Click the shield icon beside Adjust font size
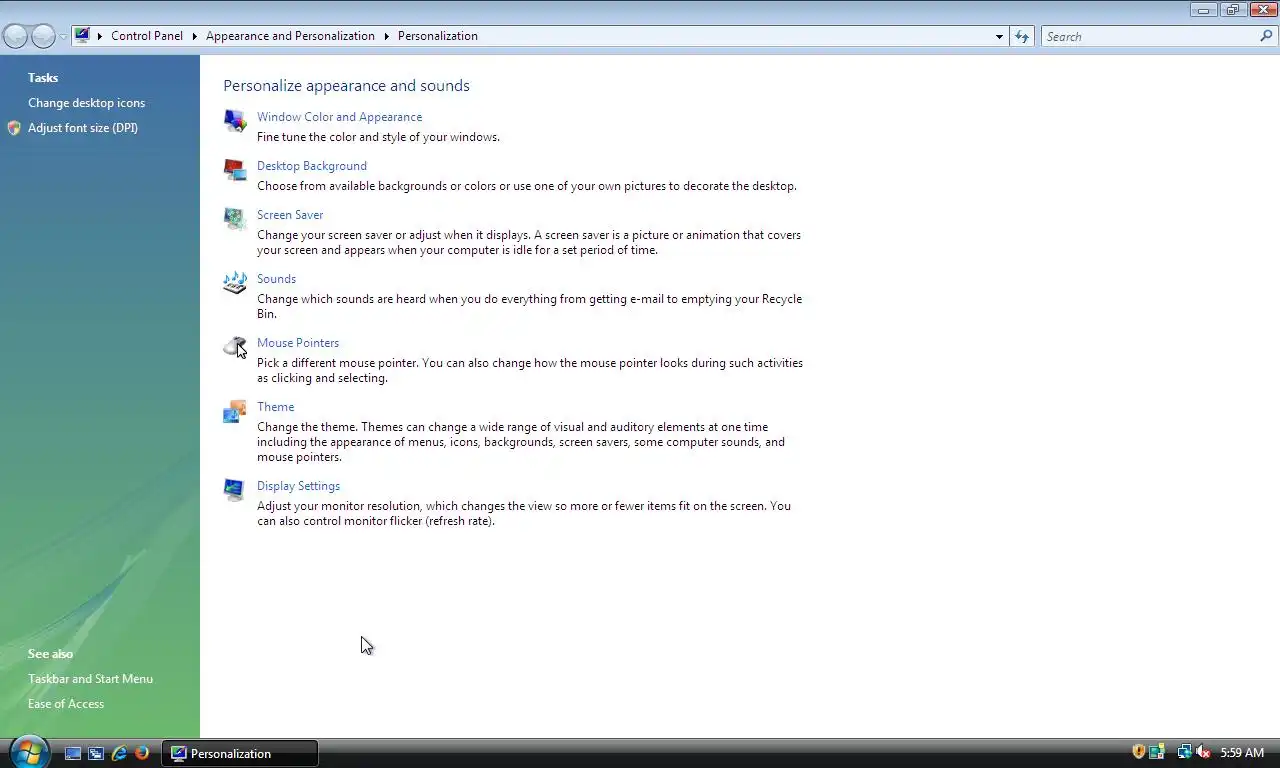Screen dimensions: 1280x768 [14, 128]
